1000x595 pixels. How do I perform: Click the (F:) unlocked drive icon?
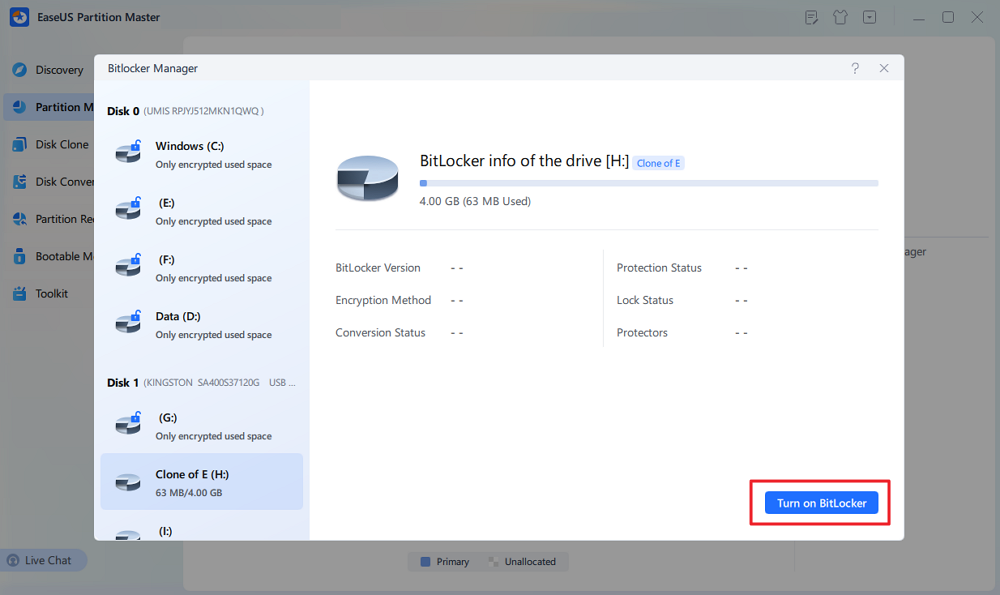click(128, 266)
